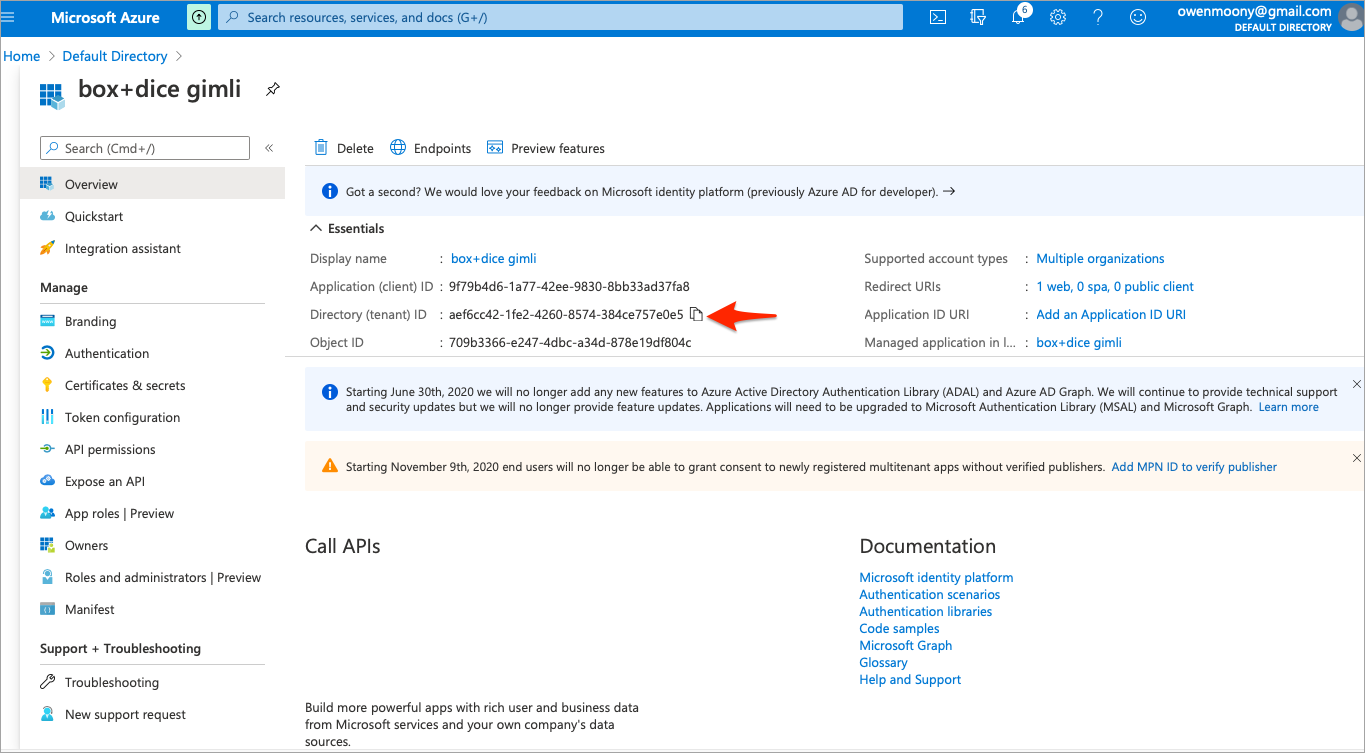1365x753 pixels.
Task: Open Authentication scenarios documentation
Action: 930,594
